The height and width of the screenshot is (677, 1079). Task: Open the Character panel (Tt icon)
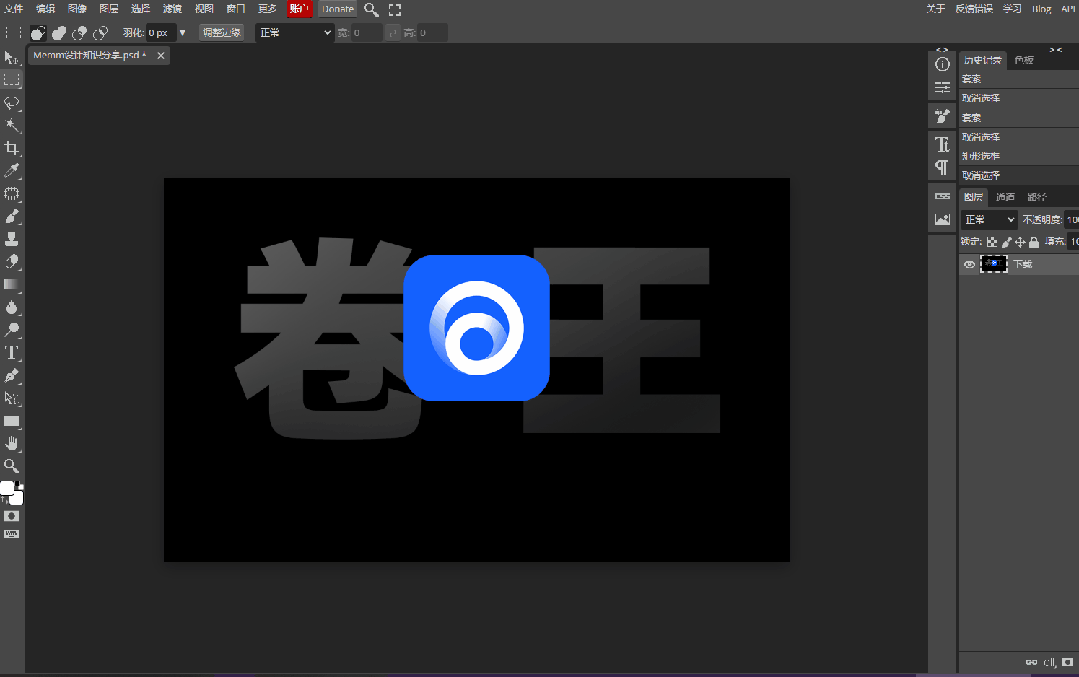coord(942,145)
